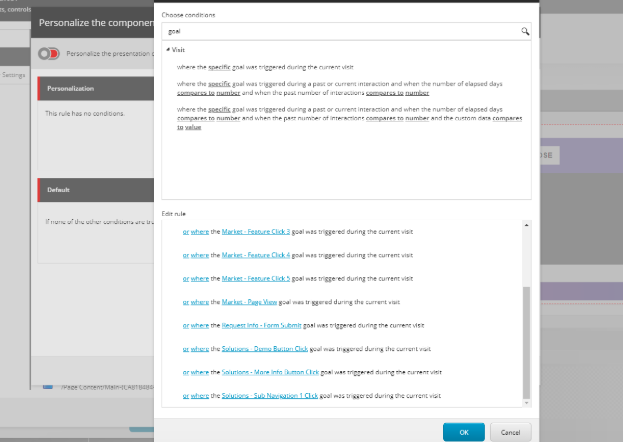Click 'where' on Market - Page View row
The width and height of the screenshot is (624, 442).
tap(200, 302)
